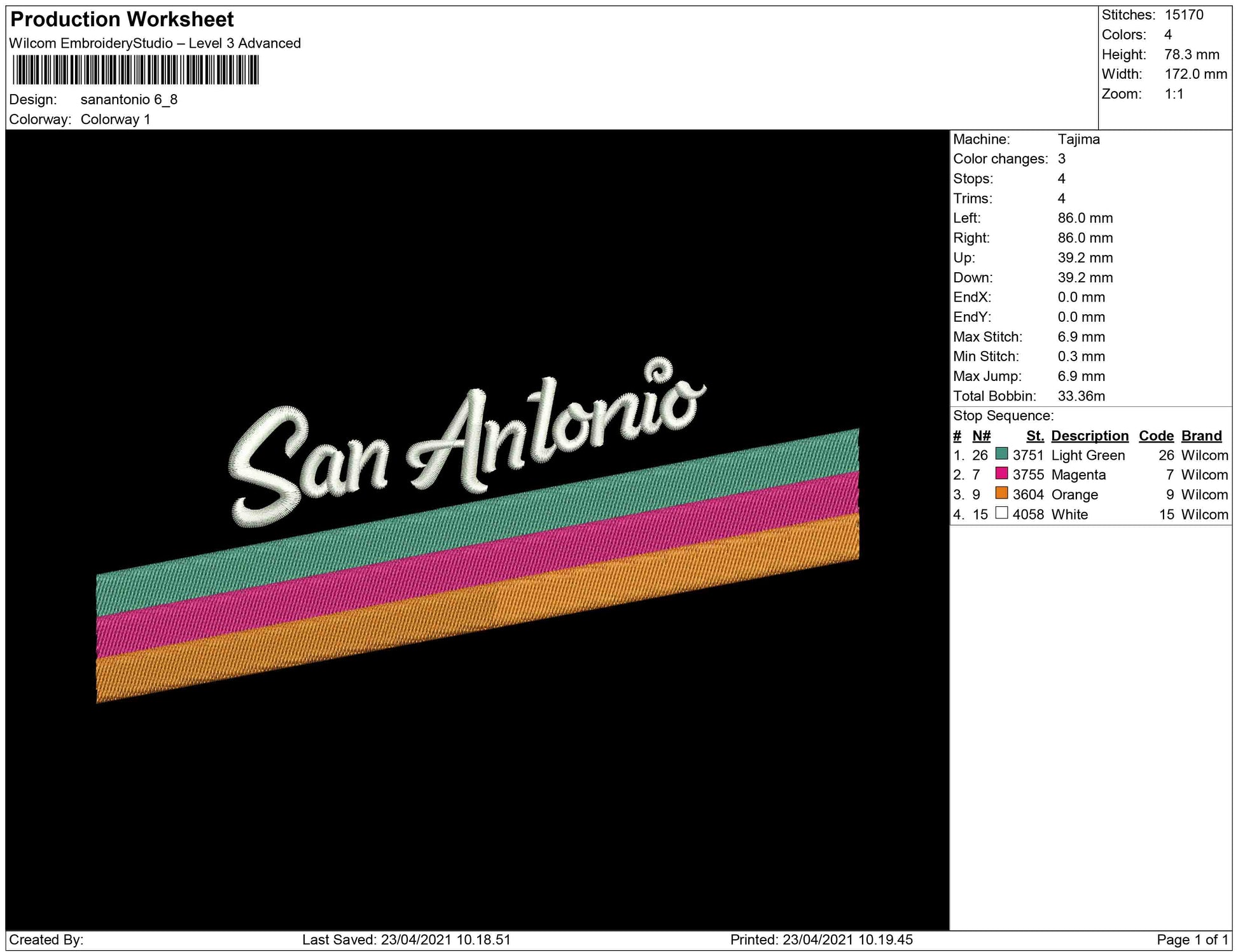Click the N# column header
Viewport: 1238px width, 952px height.
(981, 436)
